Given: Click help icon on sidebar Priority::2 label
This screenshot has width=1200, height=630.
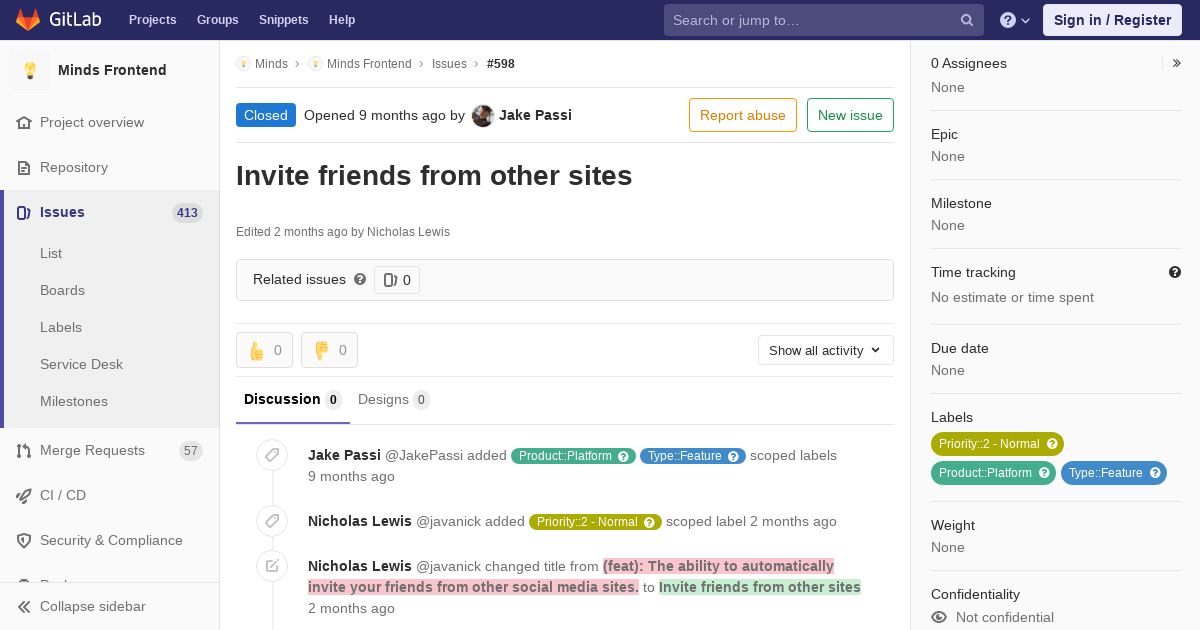Looking at the screenshot, I should (1052, 444).
